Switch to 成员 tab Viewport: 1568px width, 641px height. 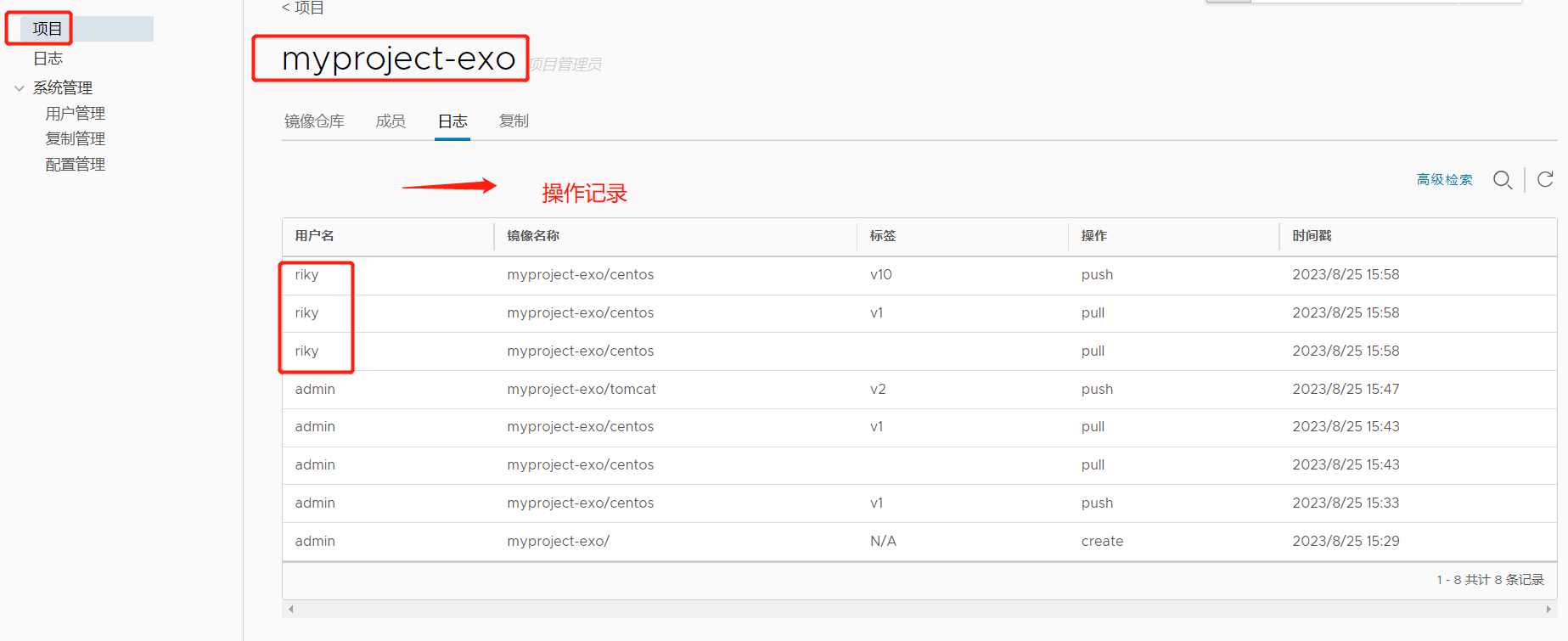tap(391, 121)
